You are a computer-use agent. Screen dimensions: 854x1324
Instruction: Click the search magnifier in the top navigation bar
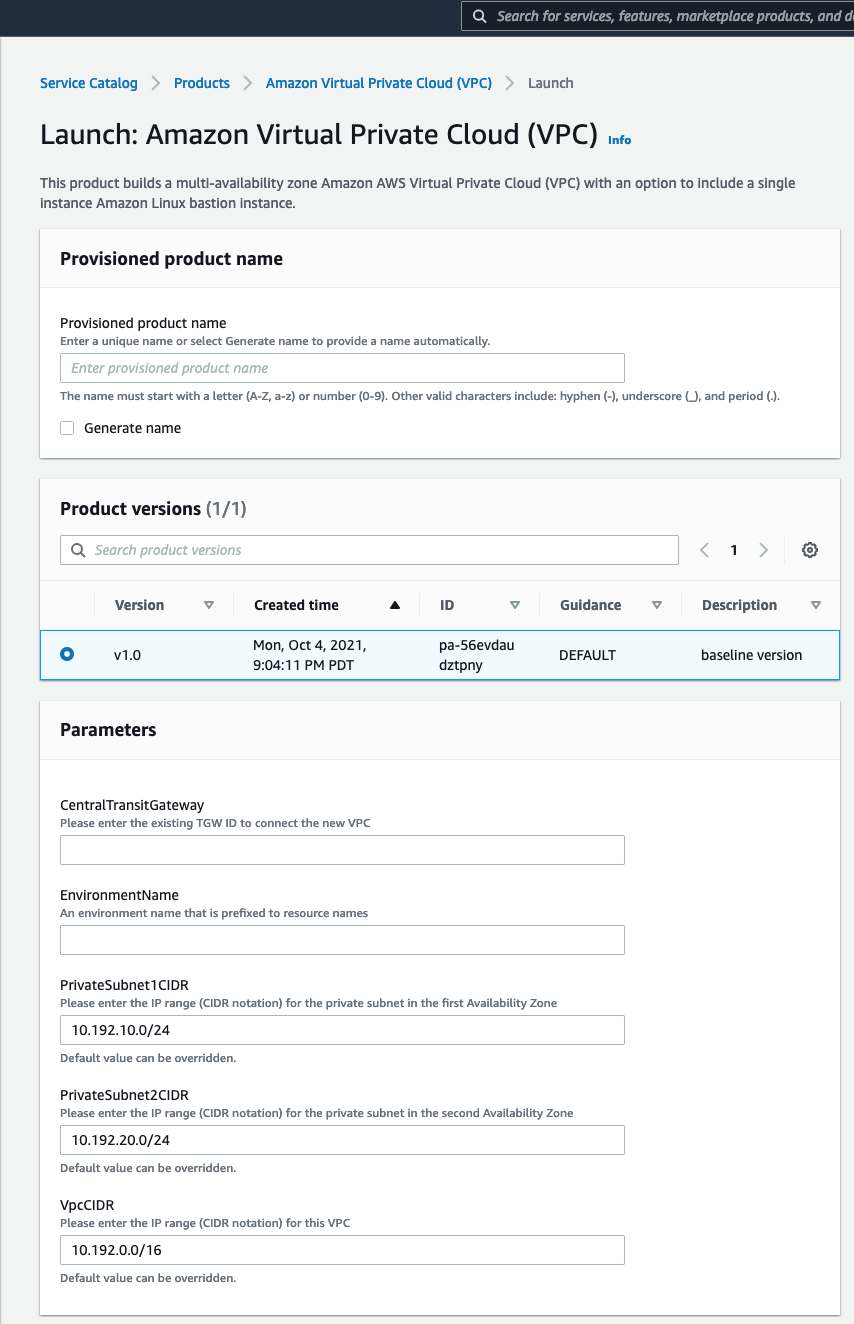479,16
